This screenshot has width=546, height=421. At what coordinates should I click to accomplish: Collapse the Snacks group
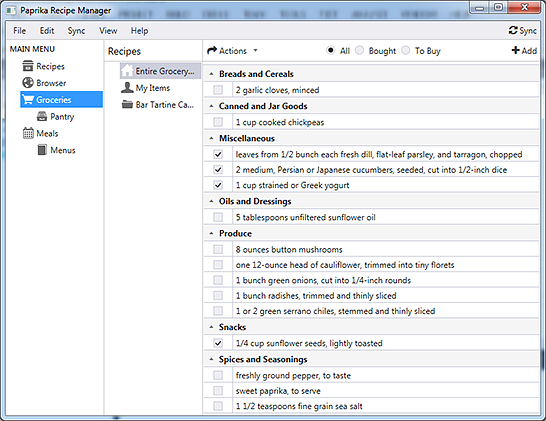click(x=211, y=327)
